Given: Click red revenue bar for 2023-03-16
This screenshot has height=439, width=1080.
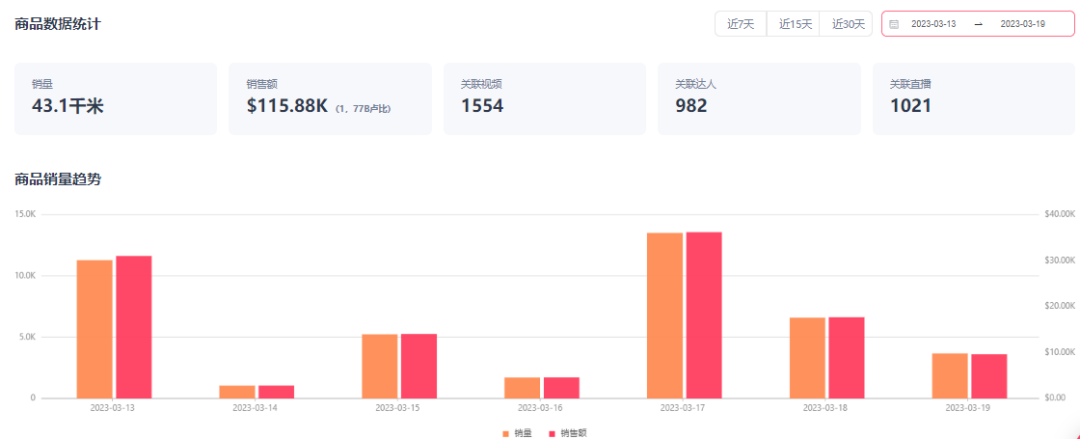Looking at the screenshot, I should click(561, 387).
